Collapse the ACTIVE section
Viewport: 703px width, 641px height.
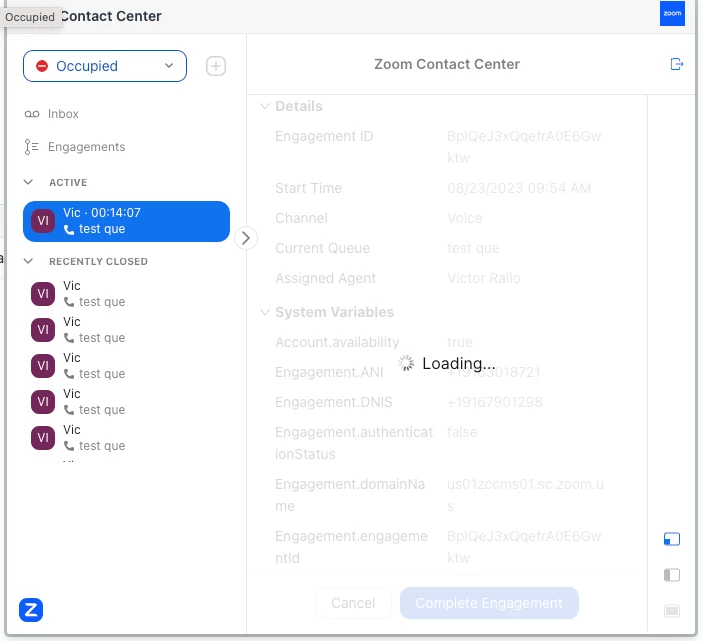click(x=28, y=182)
